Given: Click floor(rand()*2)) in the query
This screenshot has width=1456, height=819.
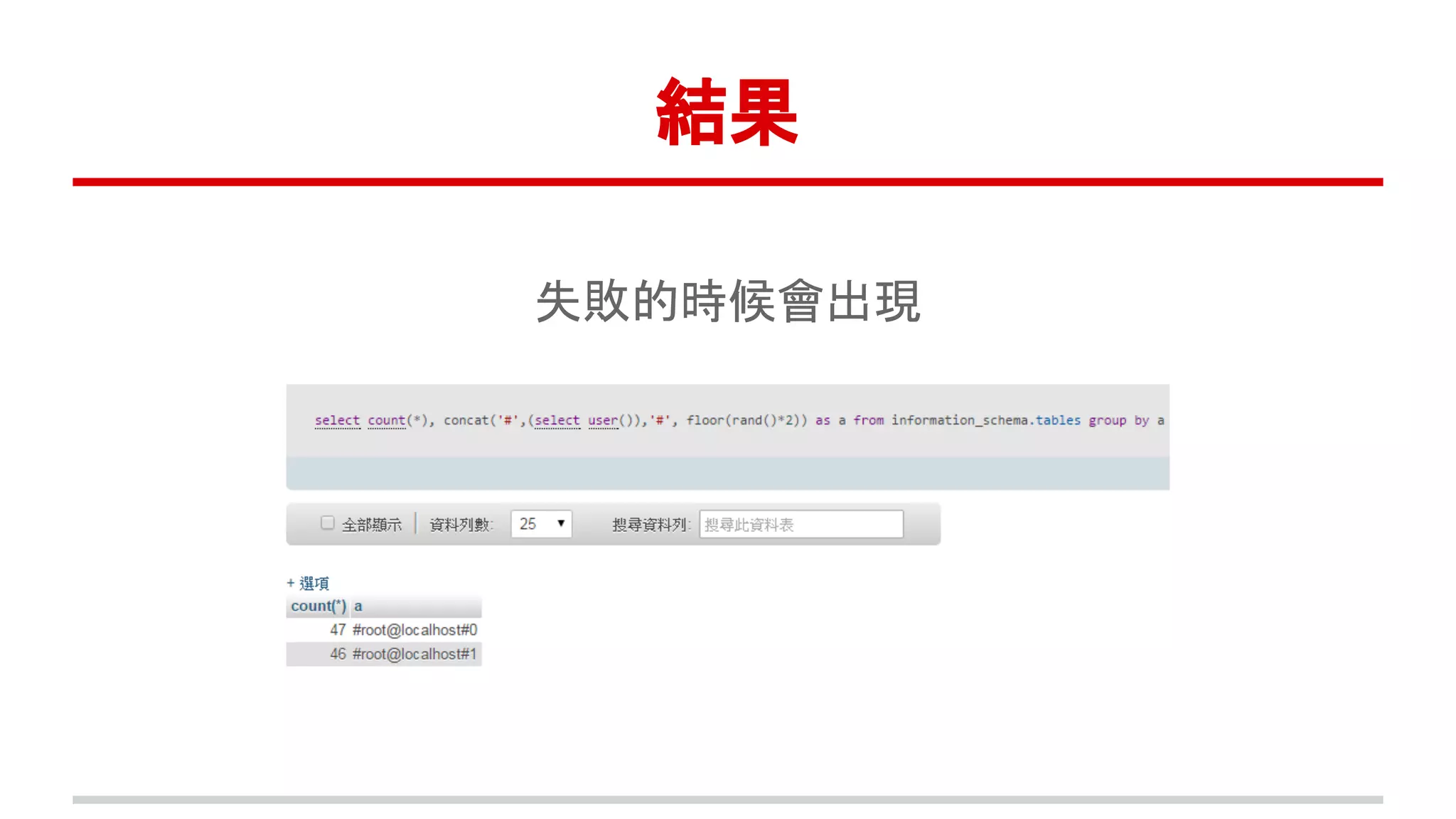Looking at the screenshot, I should click(x=746, y=420).
